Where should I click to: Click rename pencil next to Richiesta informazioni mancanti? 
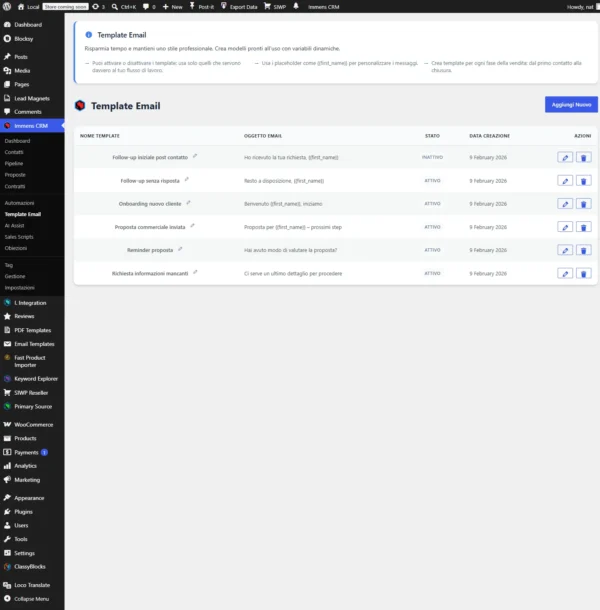pos(195,272)
